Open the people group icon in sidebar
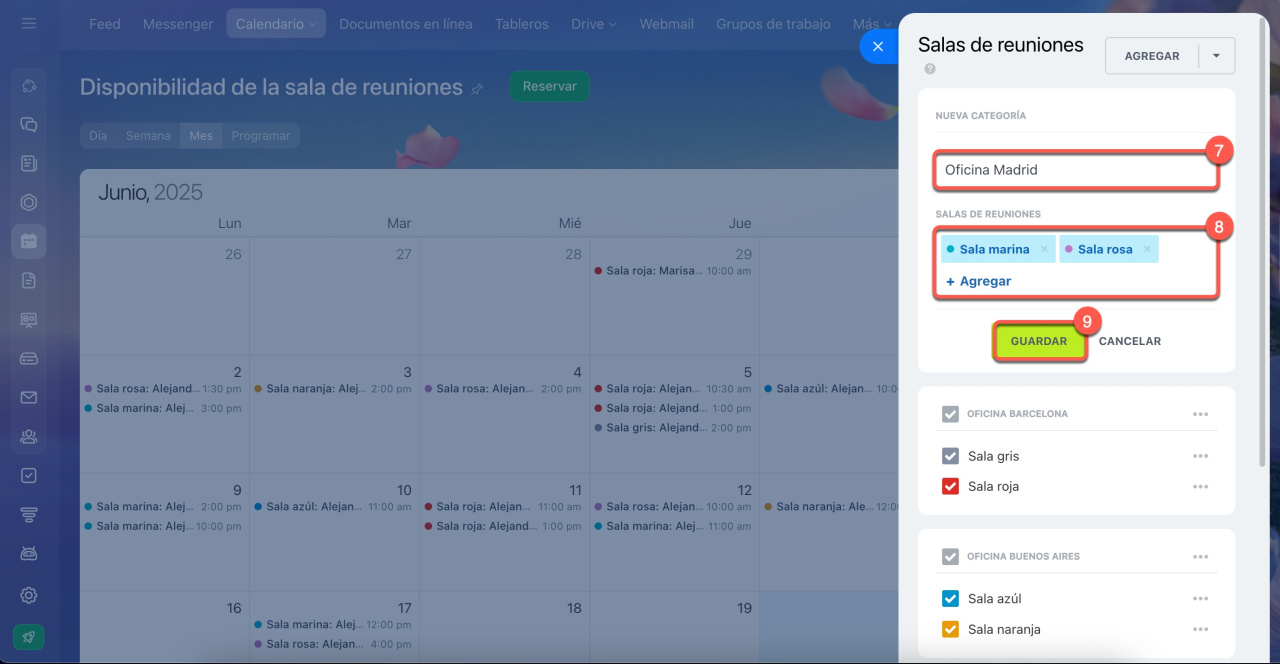 29,437
